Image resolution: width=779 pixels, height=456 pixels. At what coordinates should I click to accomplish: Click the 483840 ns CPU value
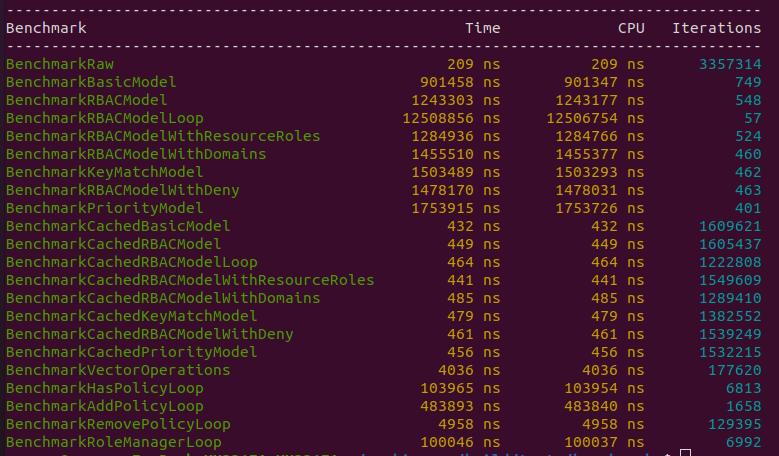point(604,406)
